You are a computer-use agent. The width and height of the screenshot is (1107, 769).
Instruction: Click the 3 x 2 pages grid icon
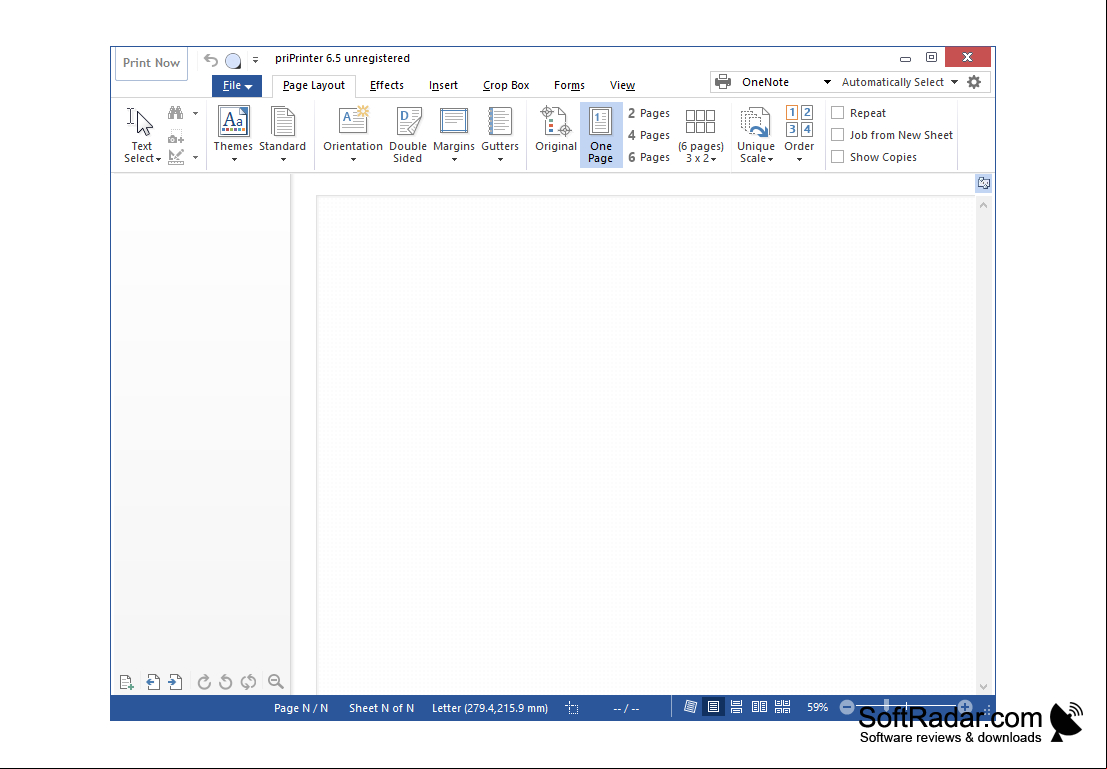pyautogui.click(x=700, y=121)
